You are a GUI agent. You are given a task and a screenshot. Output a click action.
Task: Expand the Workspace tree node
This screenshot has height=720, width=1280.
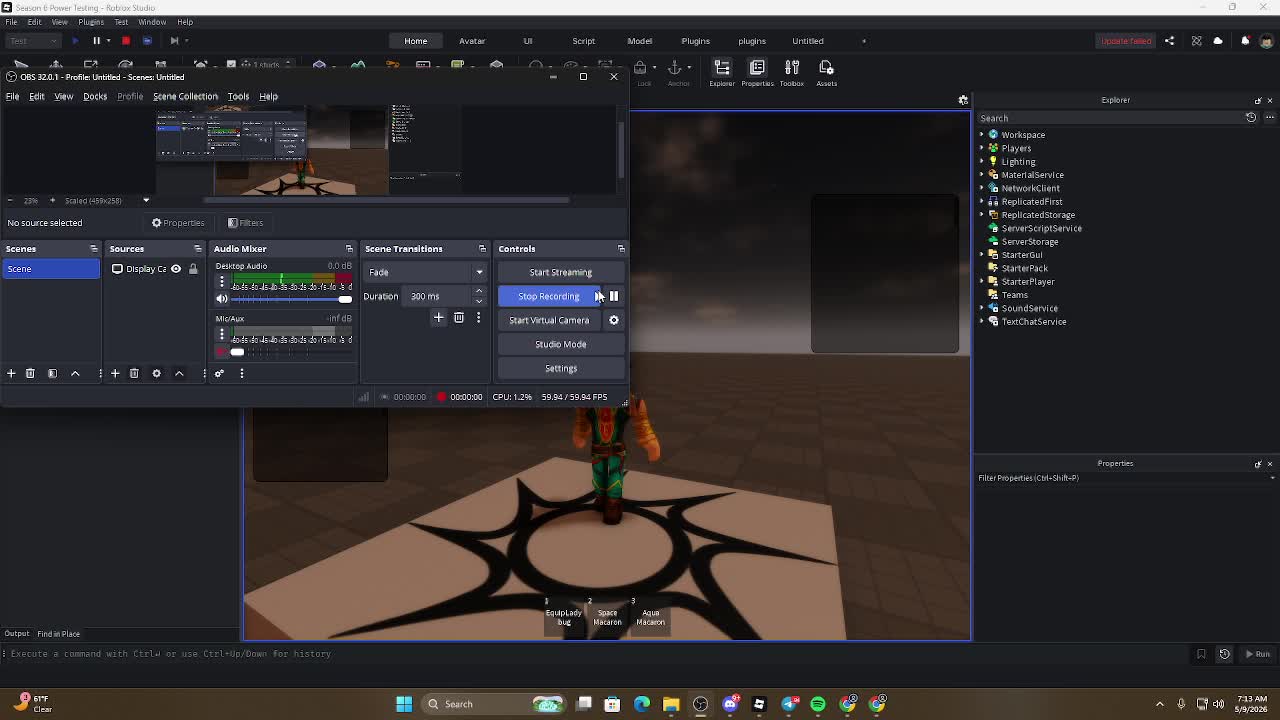(982, 135)
